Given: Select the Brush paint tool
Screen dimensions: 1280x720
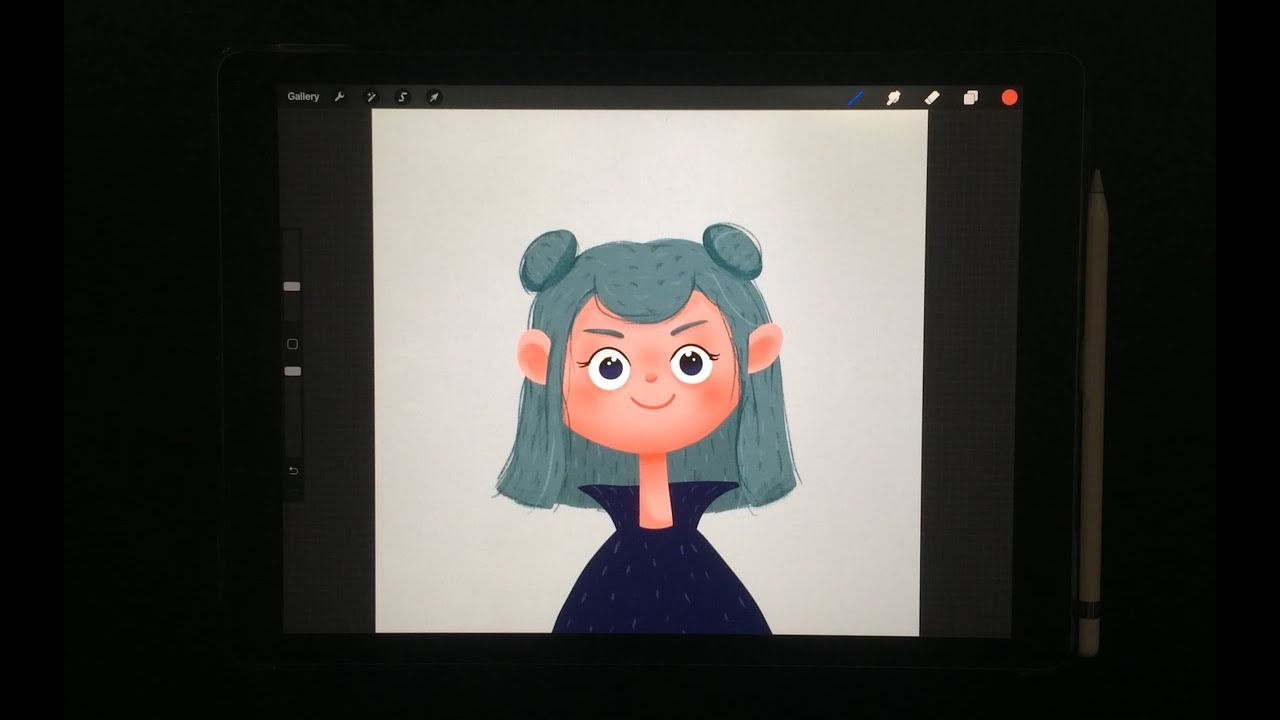Looking at the screenshot, I should [x=856, y=97].
